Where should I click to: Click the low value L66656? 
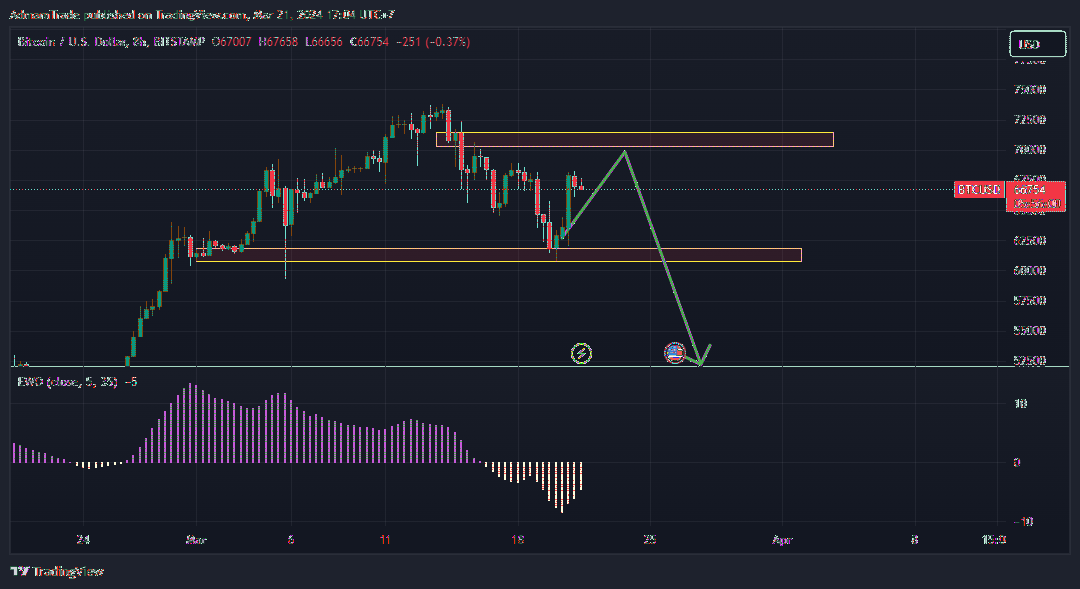click(x=323, y=42)
